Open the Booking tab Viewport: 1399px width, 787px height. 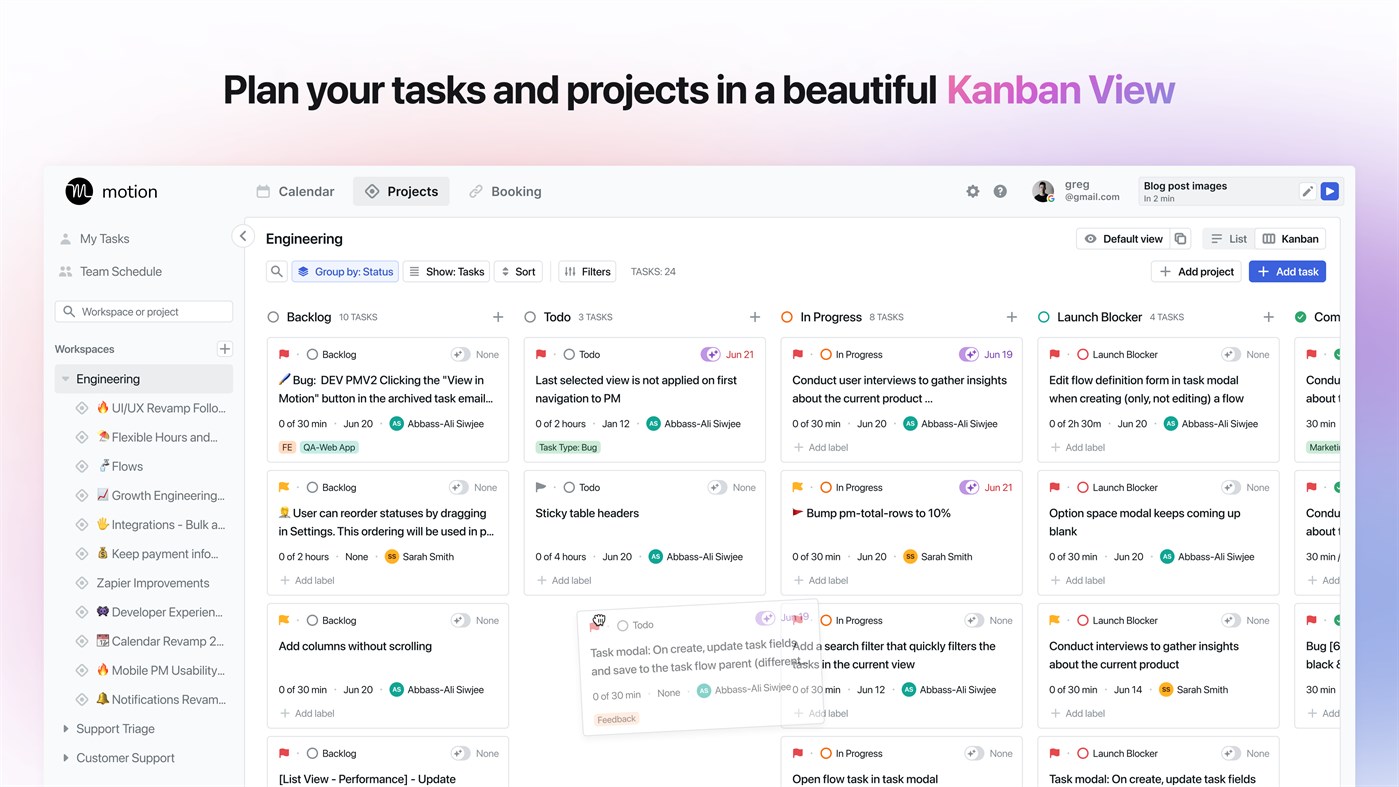(504, 190)
